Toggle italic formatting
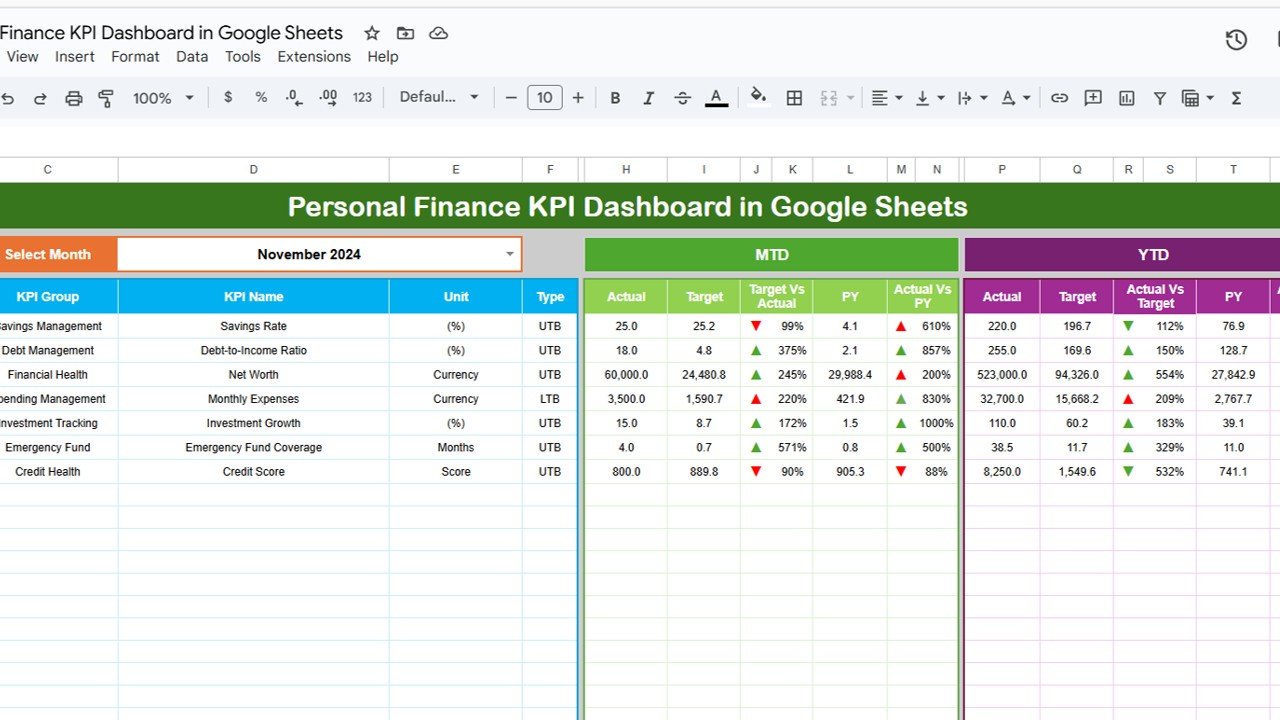This screenshot has height=720, width=1280. (x=648, y=98)
